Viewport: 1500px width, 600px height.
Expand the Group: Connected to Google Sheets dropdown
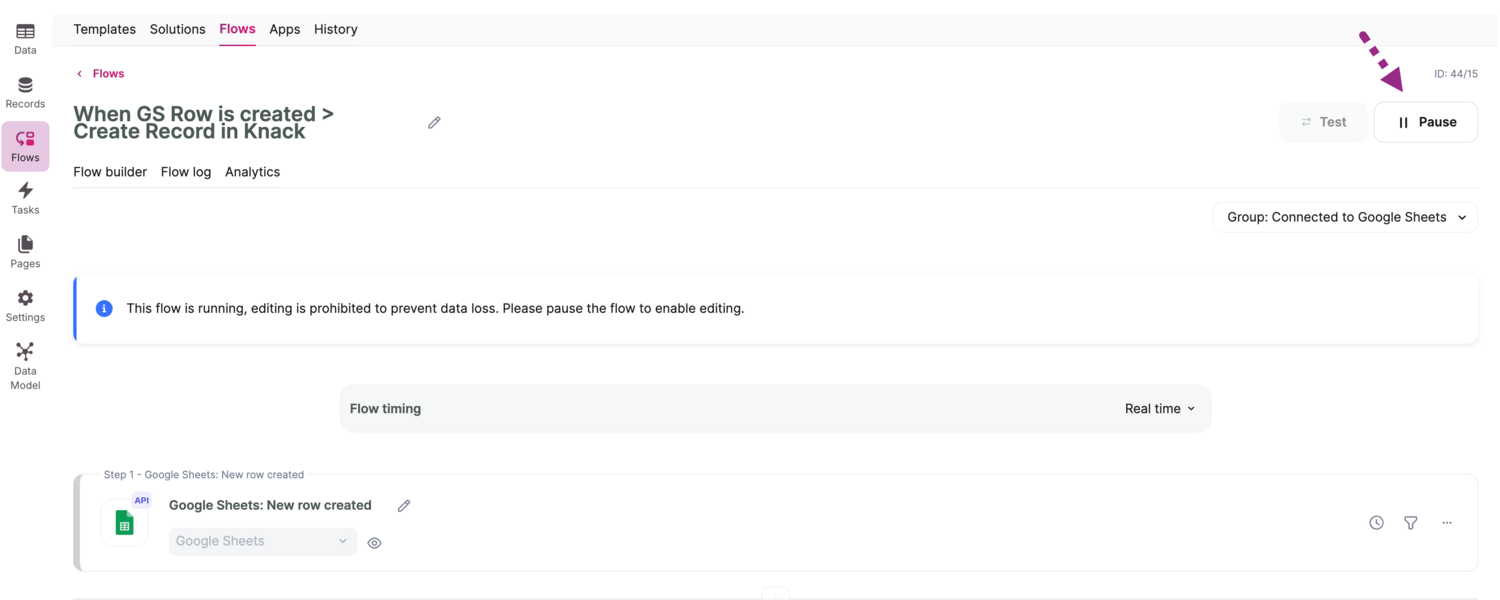click(1345, 217)
